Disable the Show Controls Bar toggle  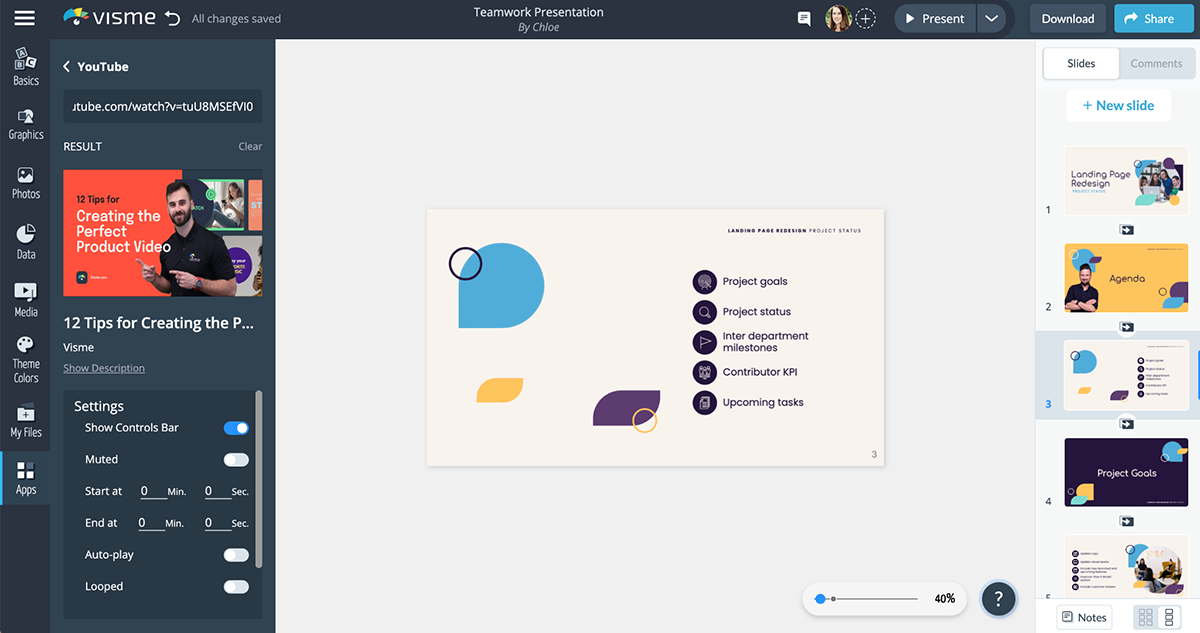click(236, 428)
